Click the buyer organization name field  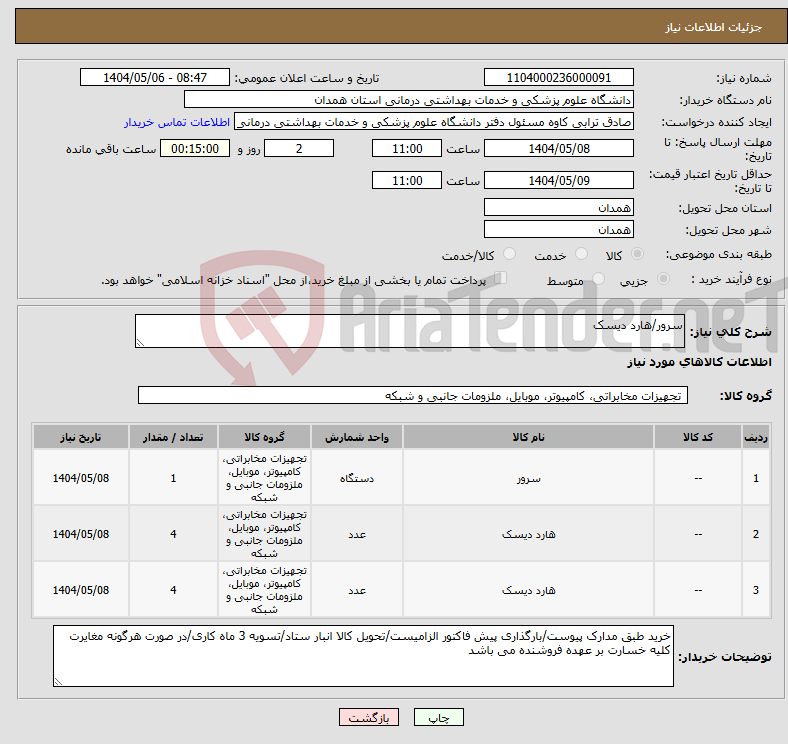[409, 100]
